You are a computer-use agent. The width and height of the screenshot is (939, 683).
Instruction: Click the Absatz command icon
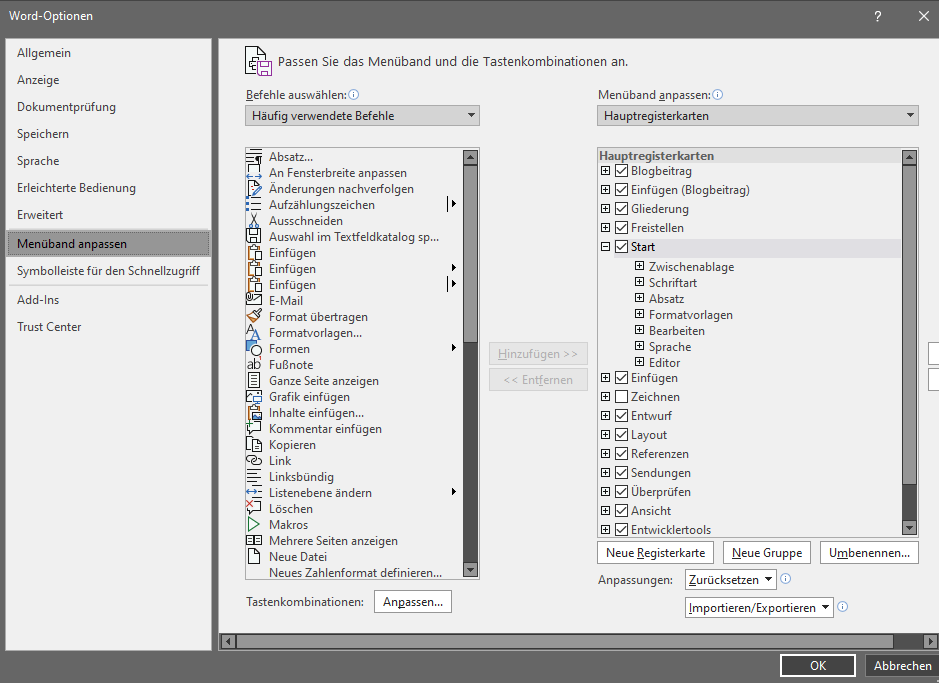(254, 157)
